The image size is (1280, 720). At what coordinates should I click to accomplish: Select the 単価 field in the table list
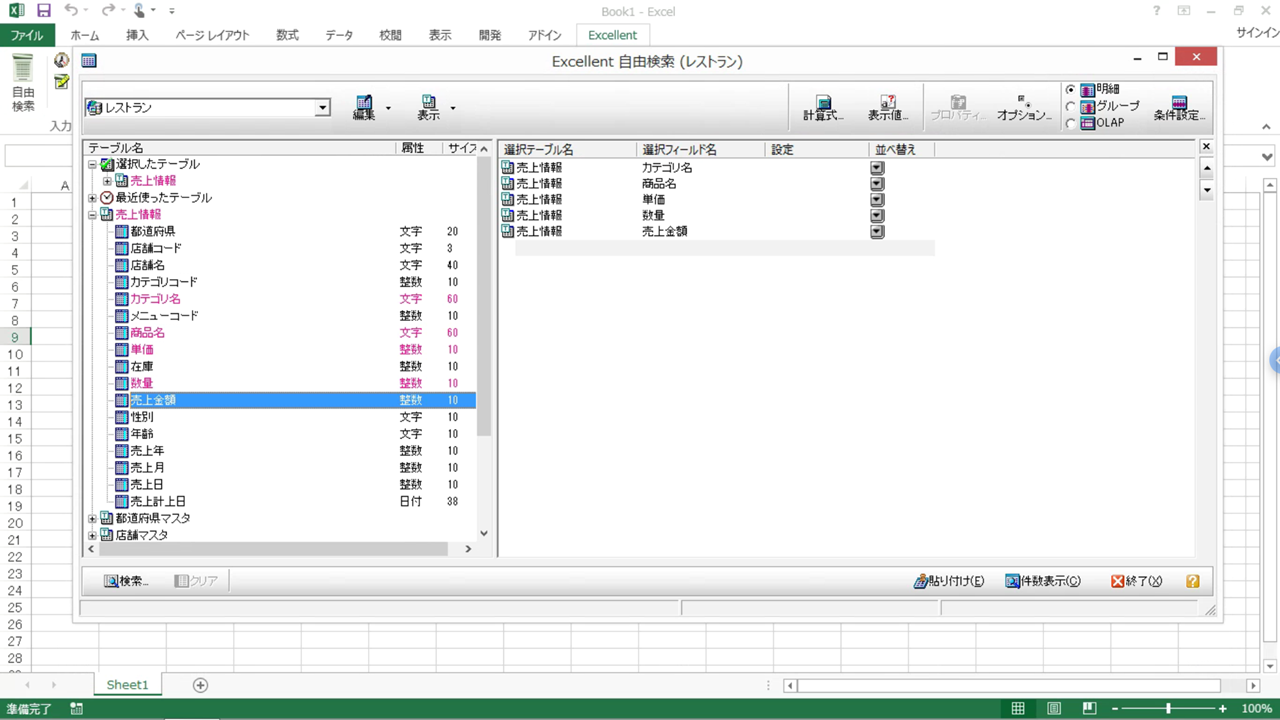point(142,349)
